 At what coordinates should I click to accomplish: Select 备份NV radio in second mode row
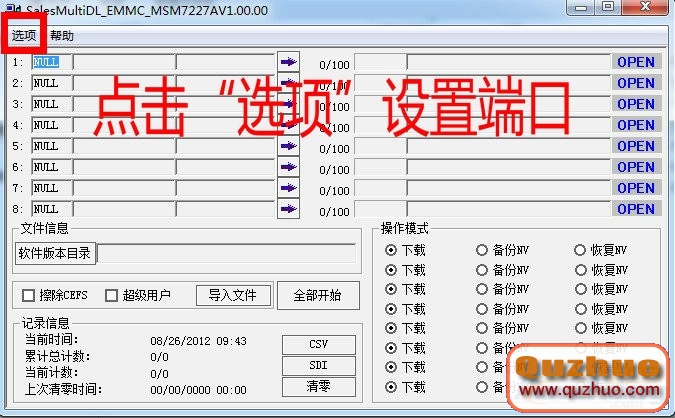pyautogui.click(x=482, y=270)
